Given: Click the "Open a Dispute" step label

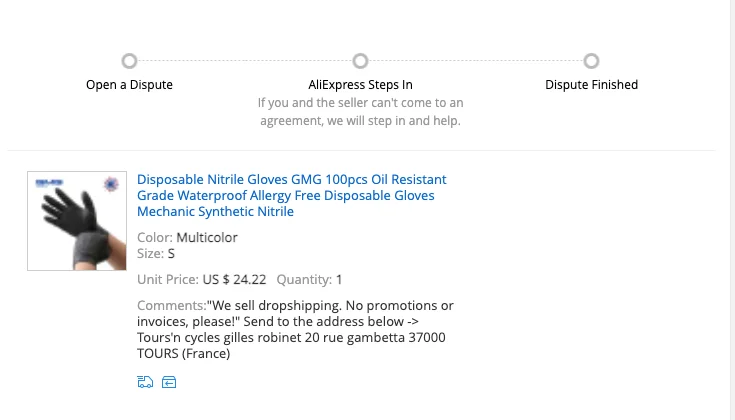Looking at the screenshot, I should tap(129, 85).
